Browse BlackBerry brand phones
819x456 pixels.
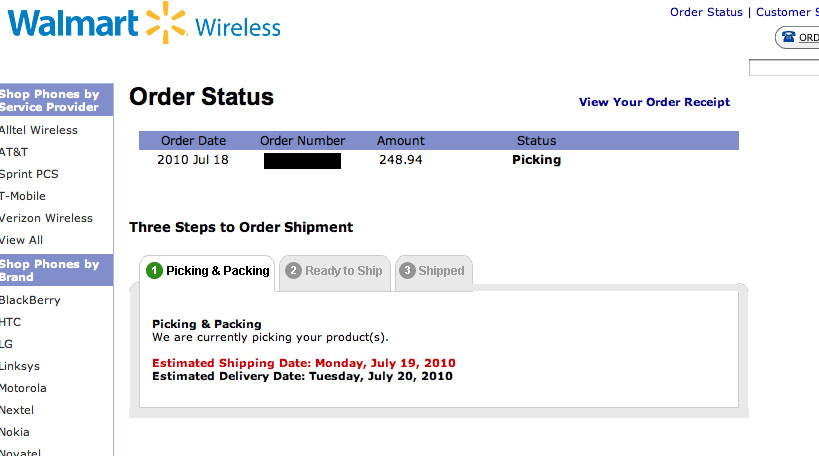[30, 300]
